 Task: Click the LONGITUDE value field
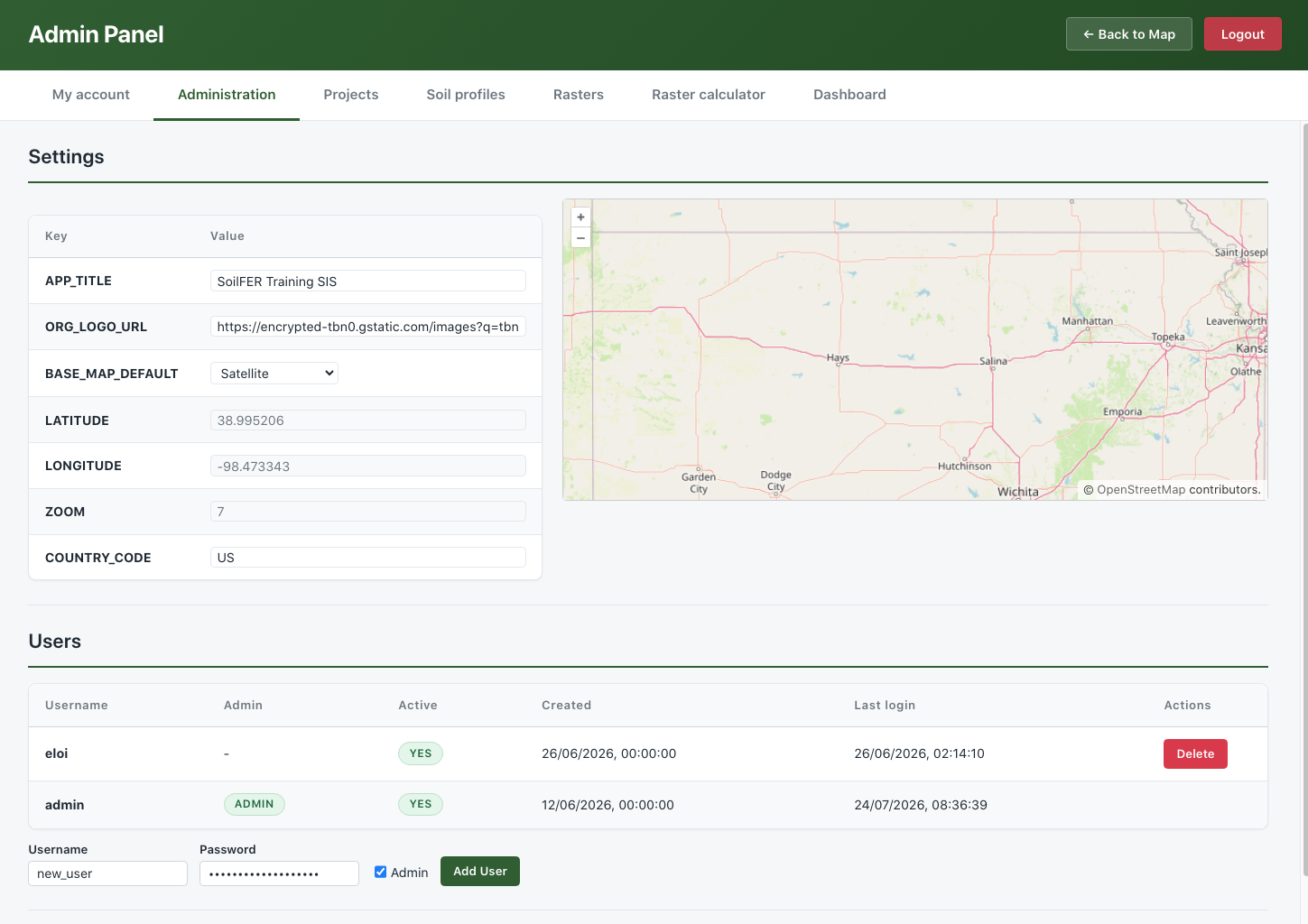368,467
